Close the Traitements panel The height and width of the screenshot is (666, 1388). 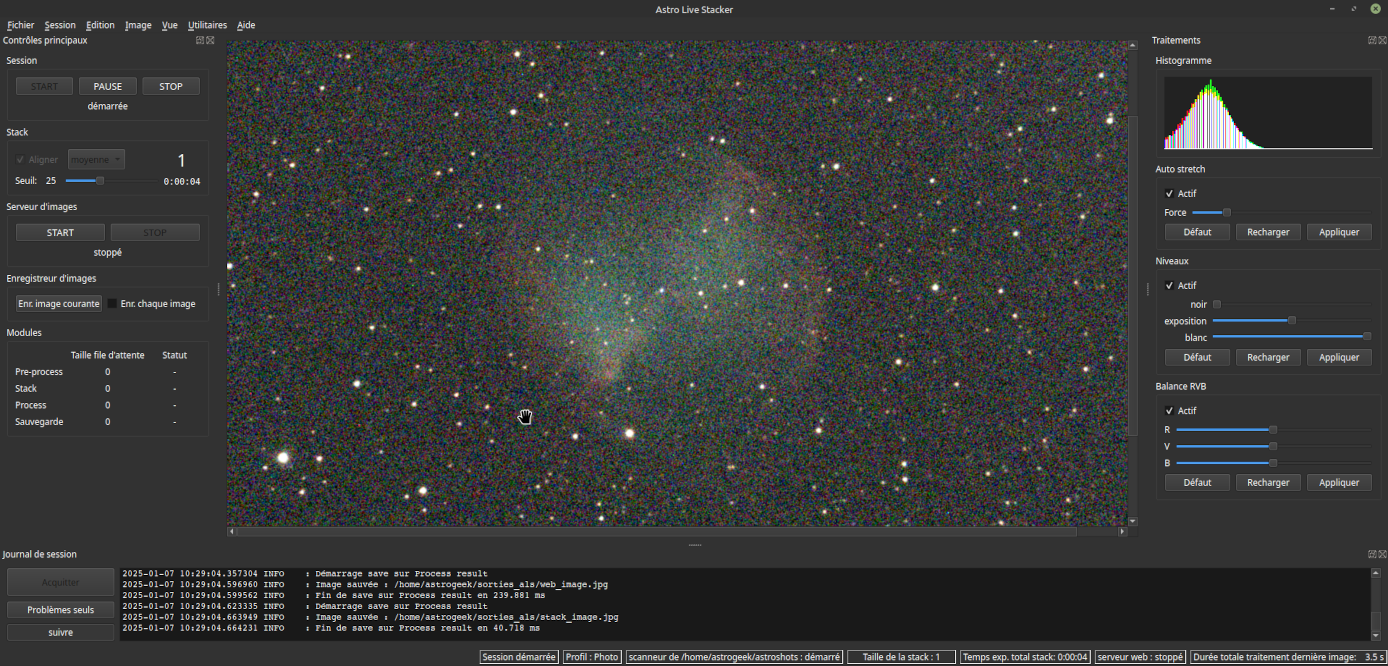click(x=1382, y=40)
